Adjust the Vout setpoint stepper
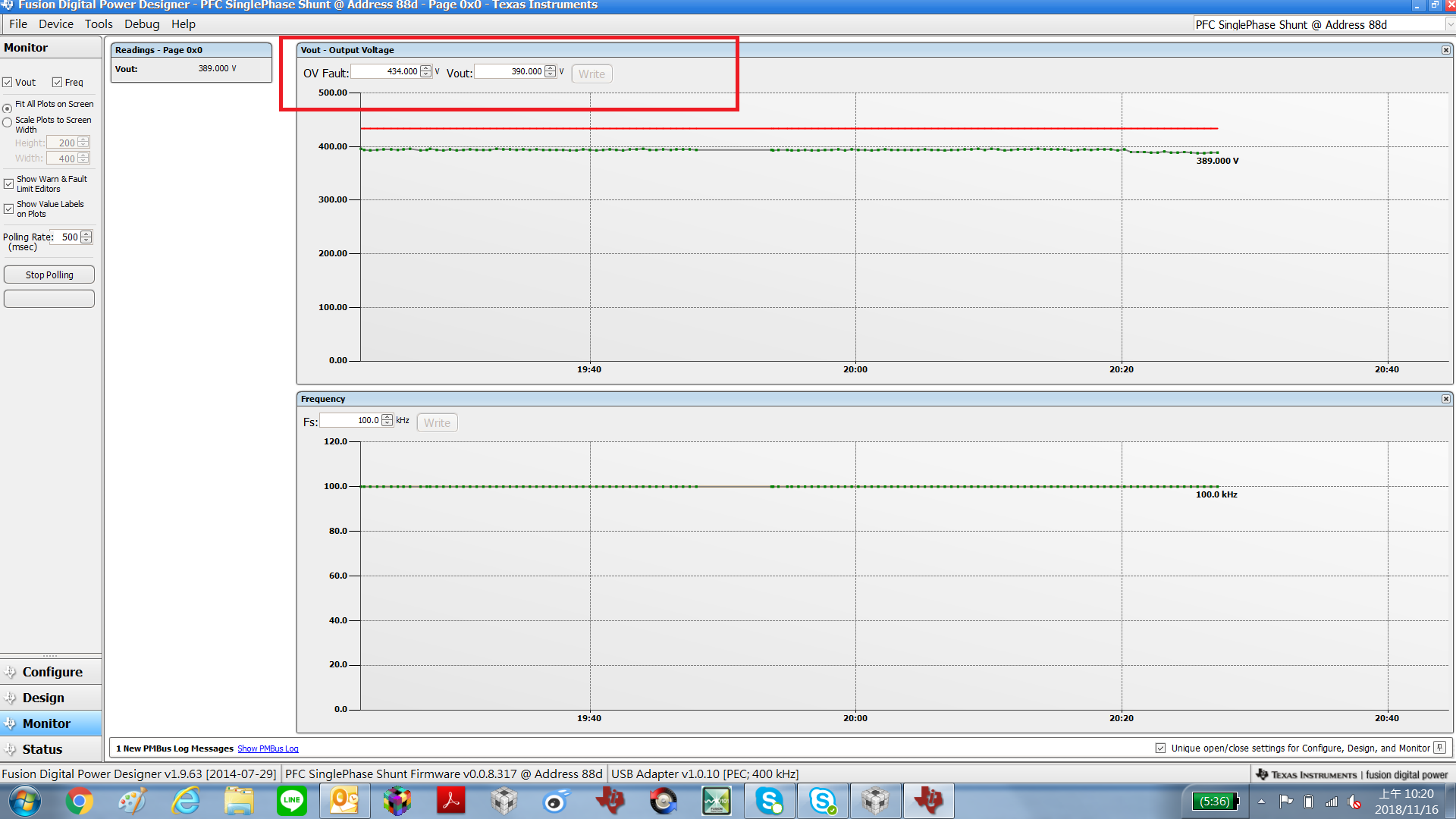 click(551, 71)
